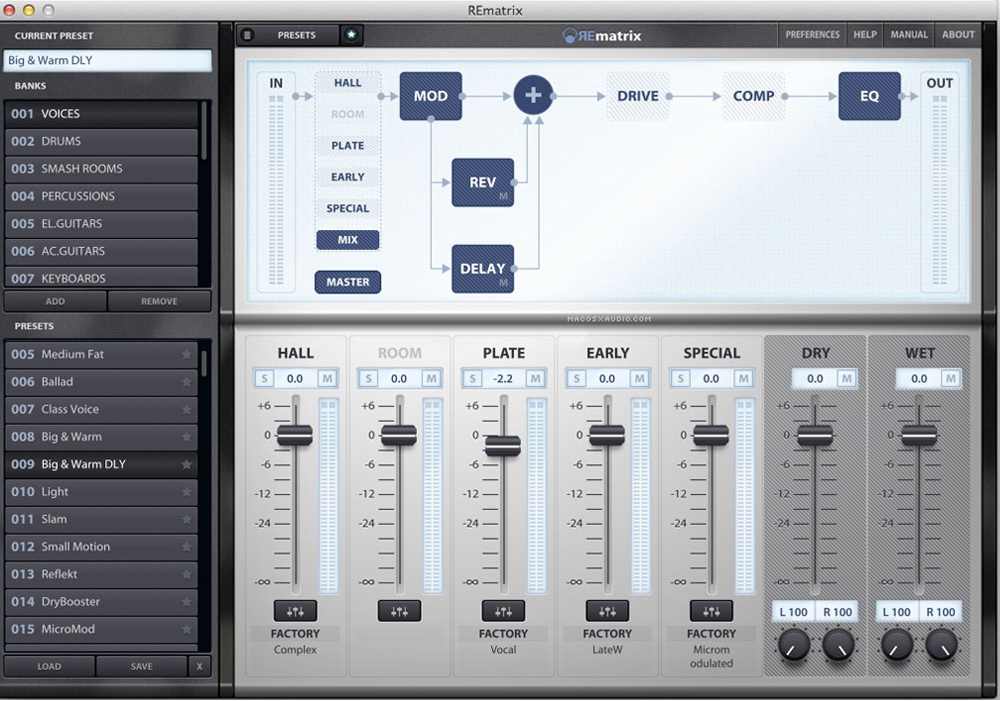Select the MOD block in signal chain
Screen dimensions: 1000x701
pos(430,96)
